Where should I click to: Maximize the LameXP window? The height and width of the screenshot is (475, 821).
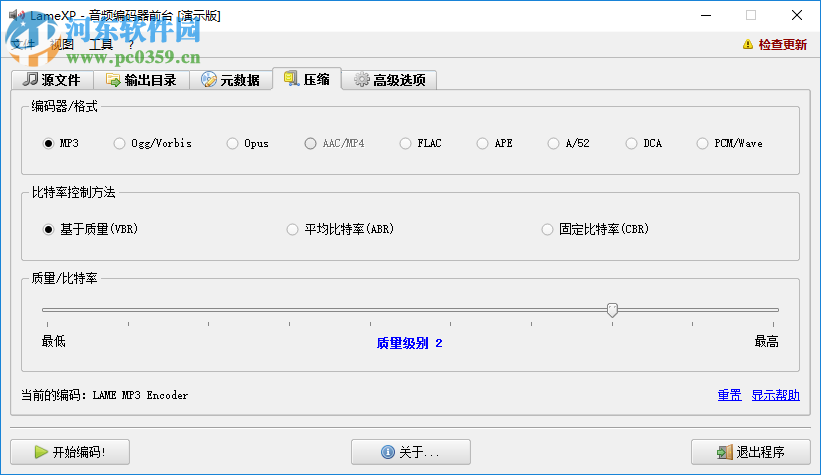point(751,15)
